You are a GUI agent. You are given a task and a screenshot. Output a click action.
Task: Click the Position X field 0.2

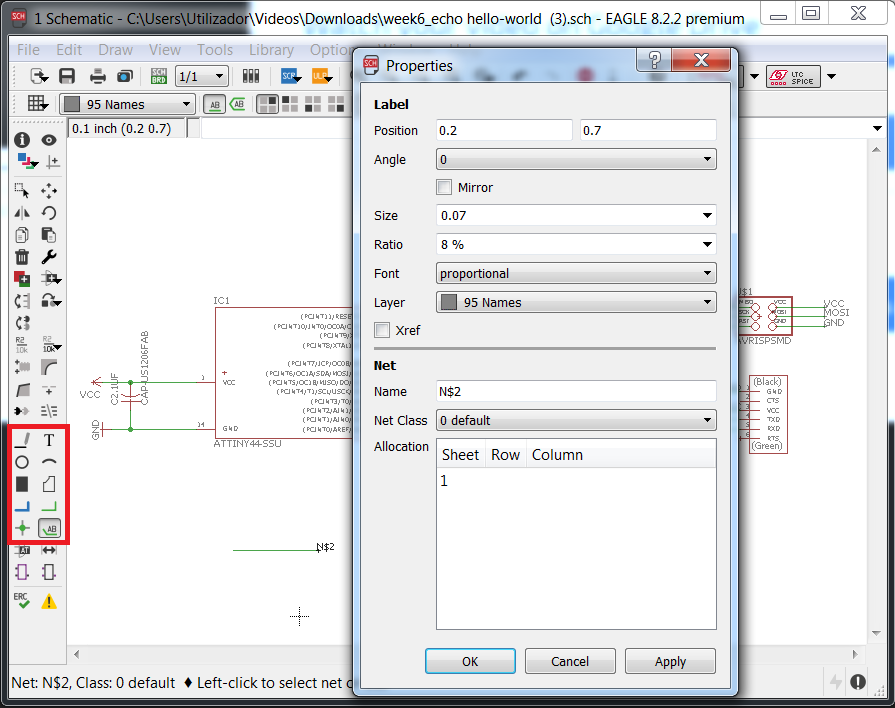(504, 130)
